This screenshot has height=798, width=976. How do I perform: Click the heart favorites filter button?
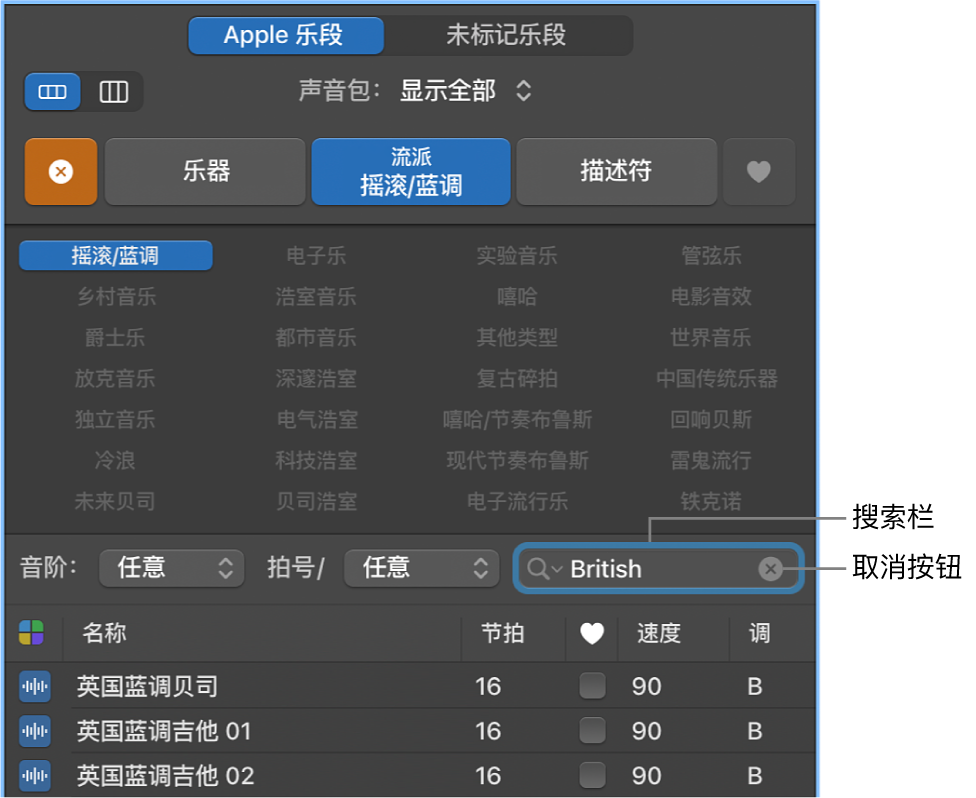pos(759,171)
